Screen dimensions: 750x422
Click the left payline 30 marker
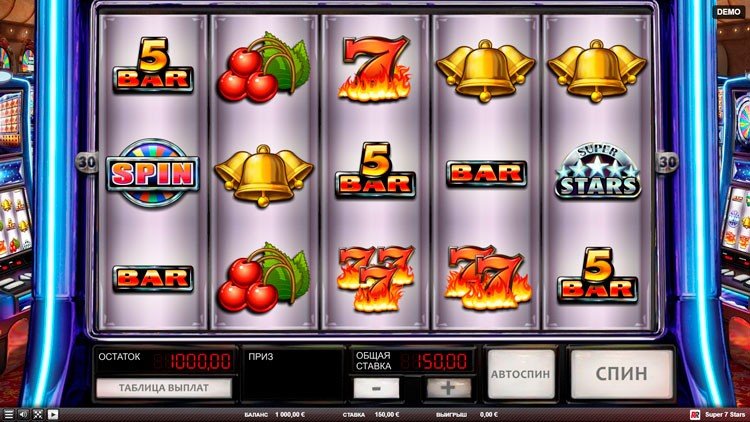click(x=87, y=163)
